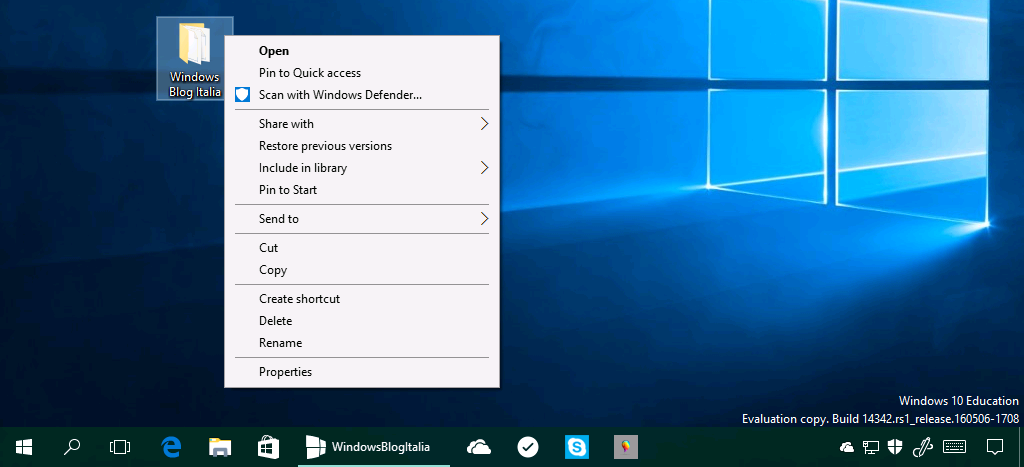
Task: Choose Delete from context menu
Action: (362, 321)
